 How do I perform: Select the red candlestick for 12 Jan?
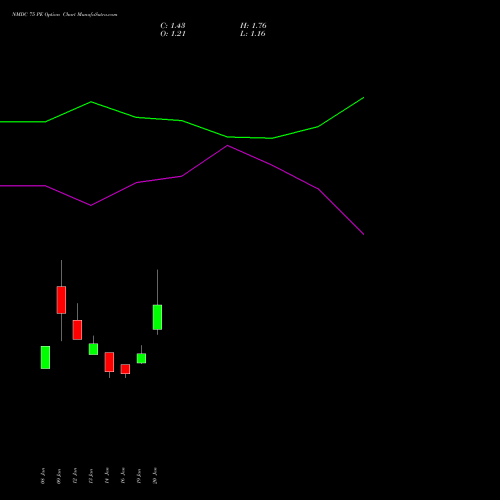point(77,330)
